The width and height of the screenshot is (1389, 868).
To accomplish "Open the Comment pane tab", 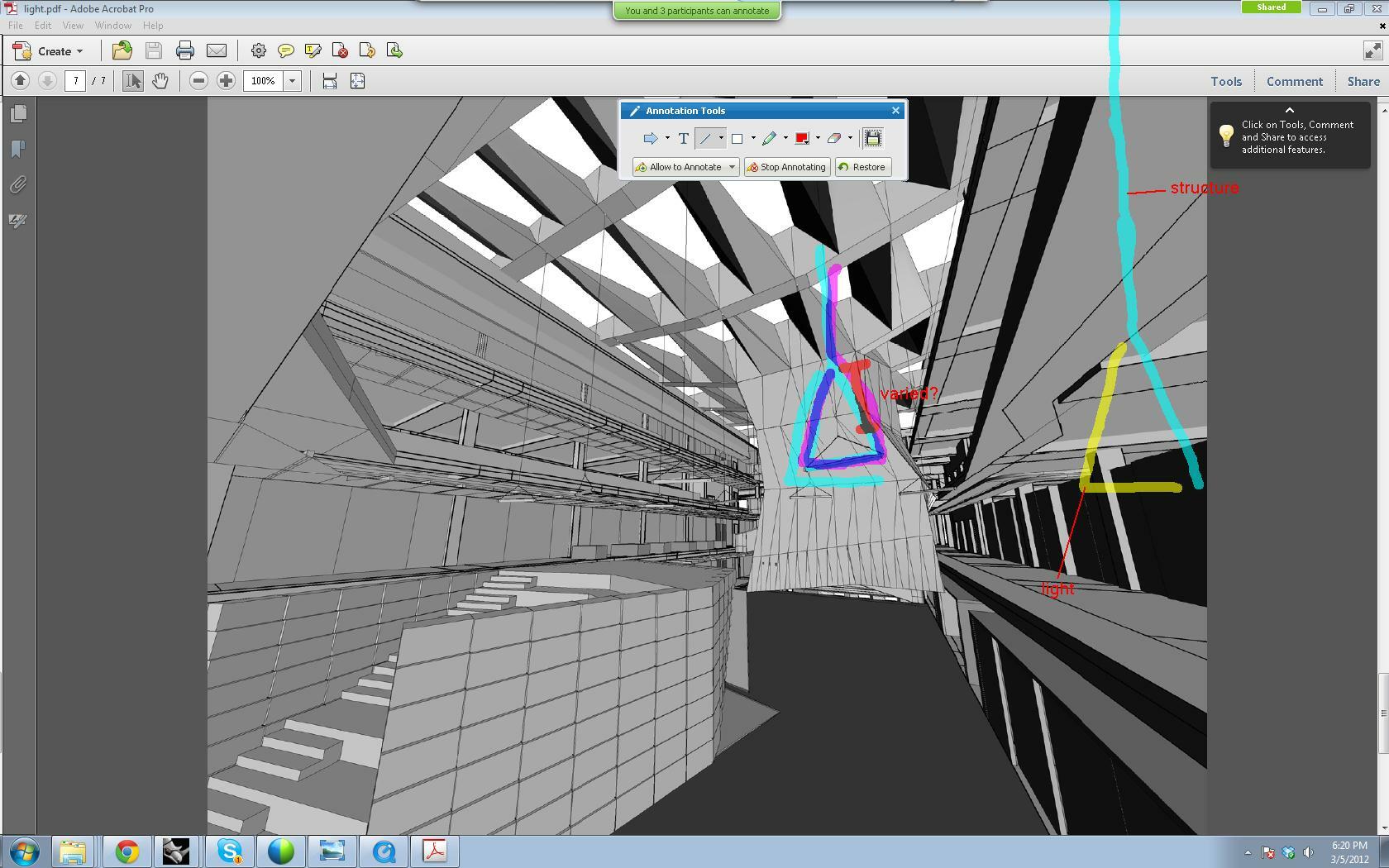I will pyautogui.click(x=1294, y=81).
